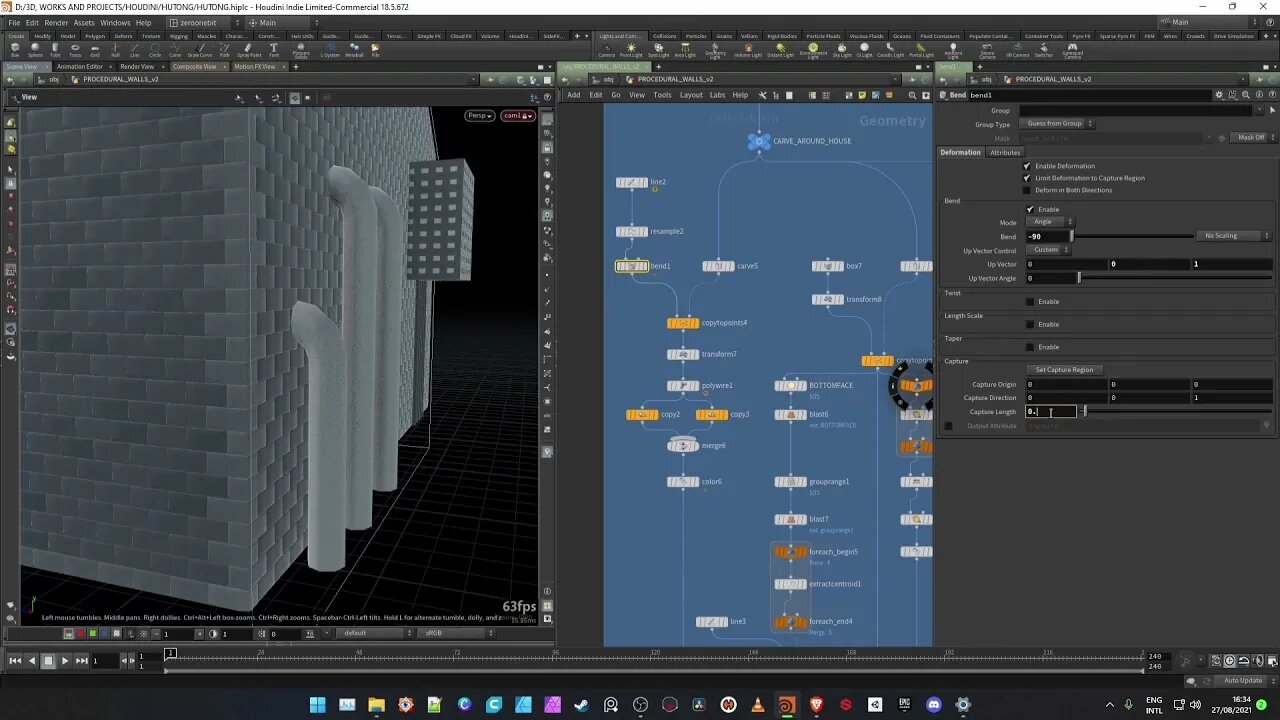Image resolution: width=1280 pixels, height=720 pixels.
Task: Open the network editor Layout menu
Action: tap(691, 95)
